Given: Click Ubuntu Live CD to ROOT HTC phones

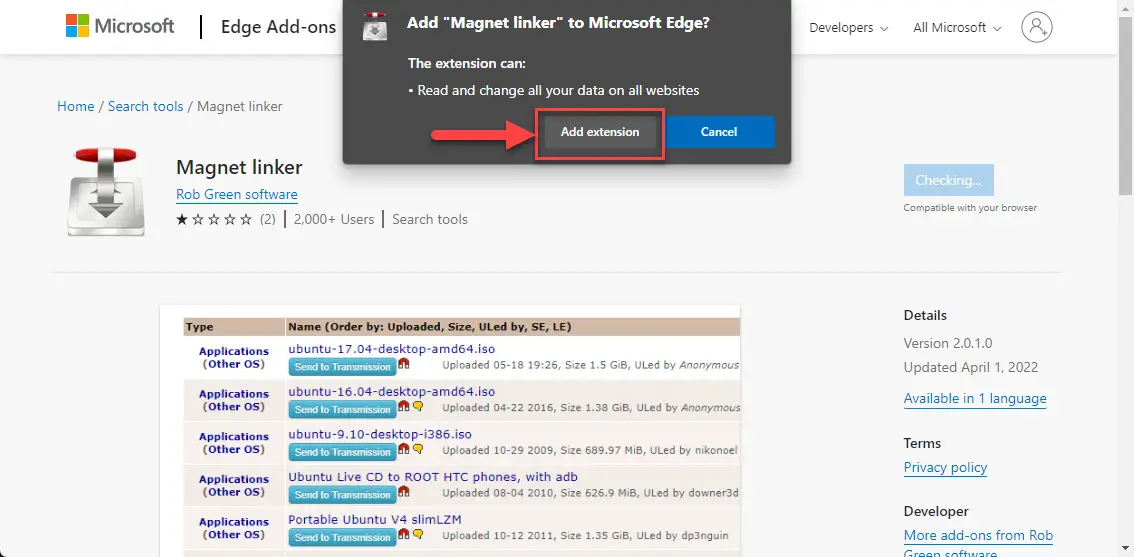Looking at the screenshot, I should click(432, 477).
